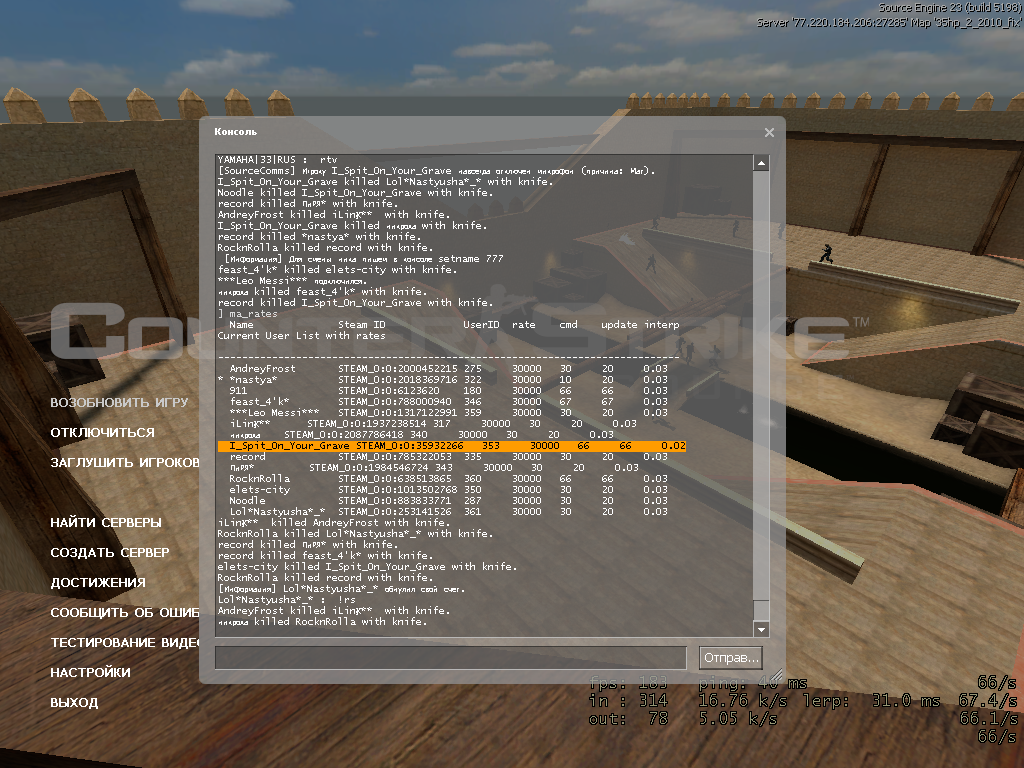The height and width of the screenshot is (768, 1024).
Task: Close the console window
Action: click(769, 133)
